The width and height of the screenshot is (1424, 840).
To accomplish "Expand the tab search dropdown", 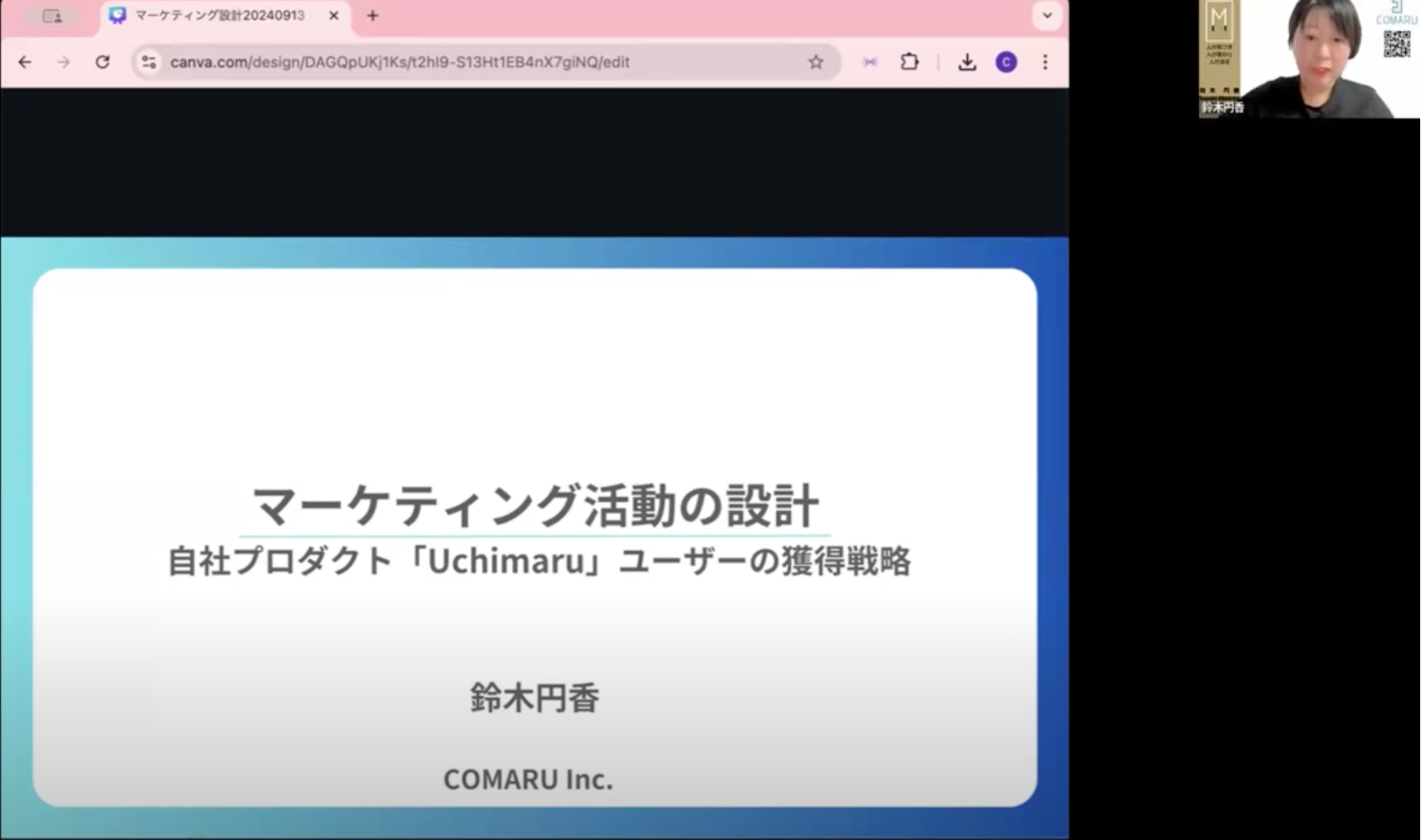I will click(x=1047, y=15).
